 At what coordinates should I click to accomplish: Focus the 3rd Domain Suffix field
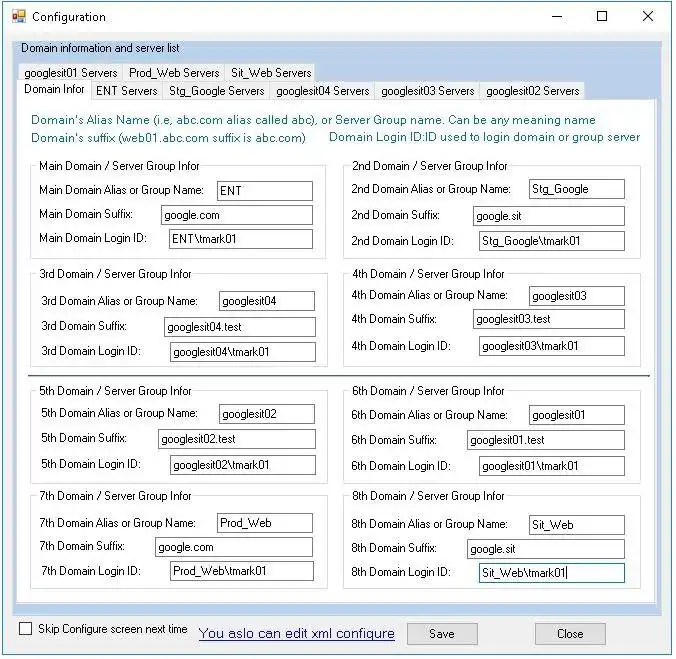coord(240,327)
